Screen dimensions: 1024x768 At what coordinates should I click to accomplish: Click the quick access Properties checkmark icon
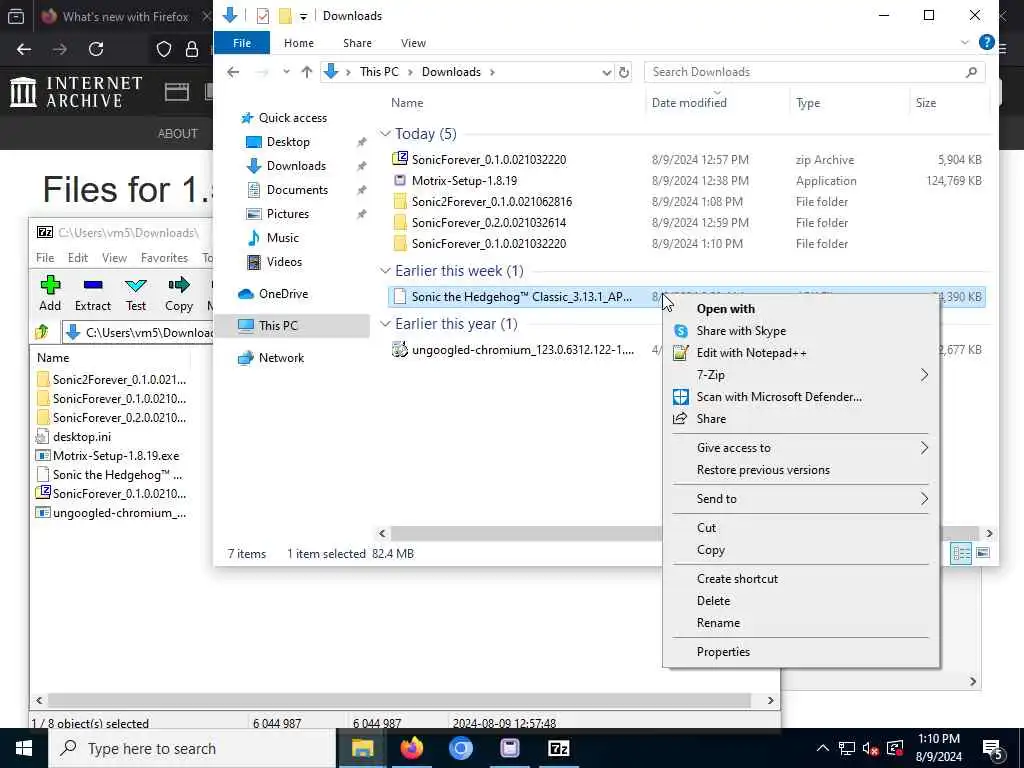(x=263, y=16)
